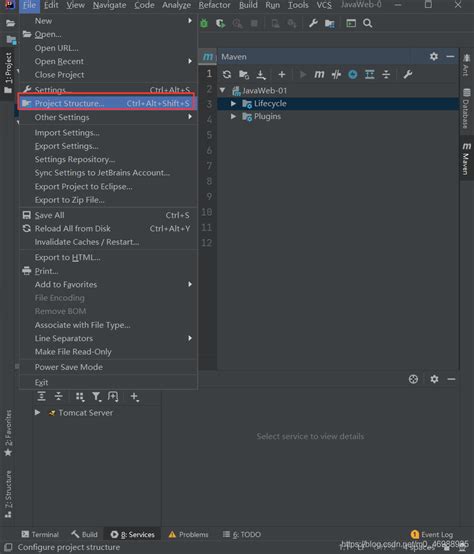Open Maven panel gear options
Screen dimensions: 474x554
click(434, 57)
